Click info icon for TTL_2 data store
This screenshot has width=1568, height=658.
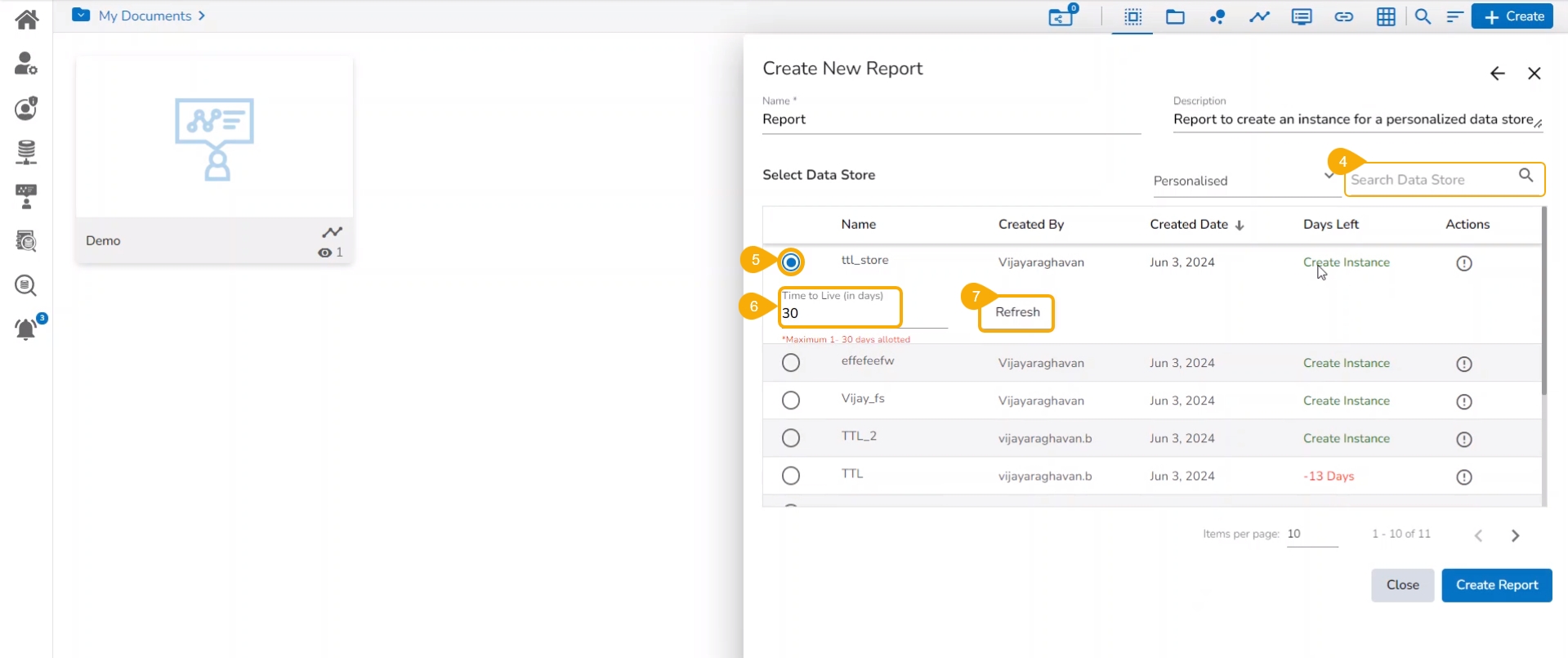click(1463, 439)
